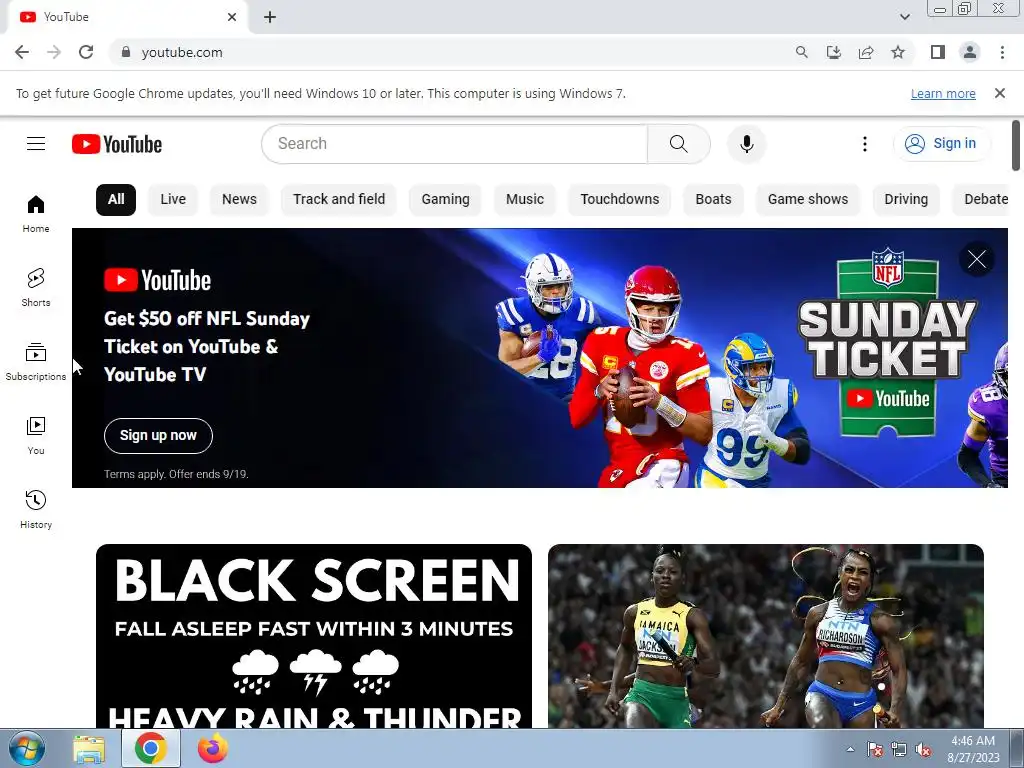Open the You section in sidebar

(36, 436)
